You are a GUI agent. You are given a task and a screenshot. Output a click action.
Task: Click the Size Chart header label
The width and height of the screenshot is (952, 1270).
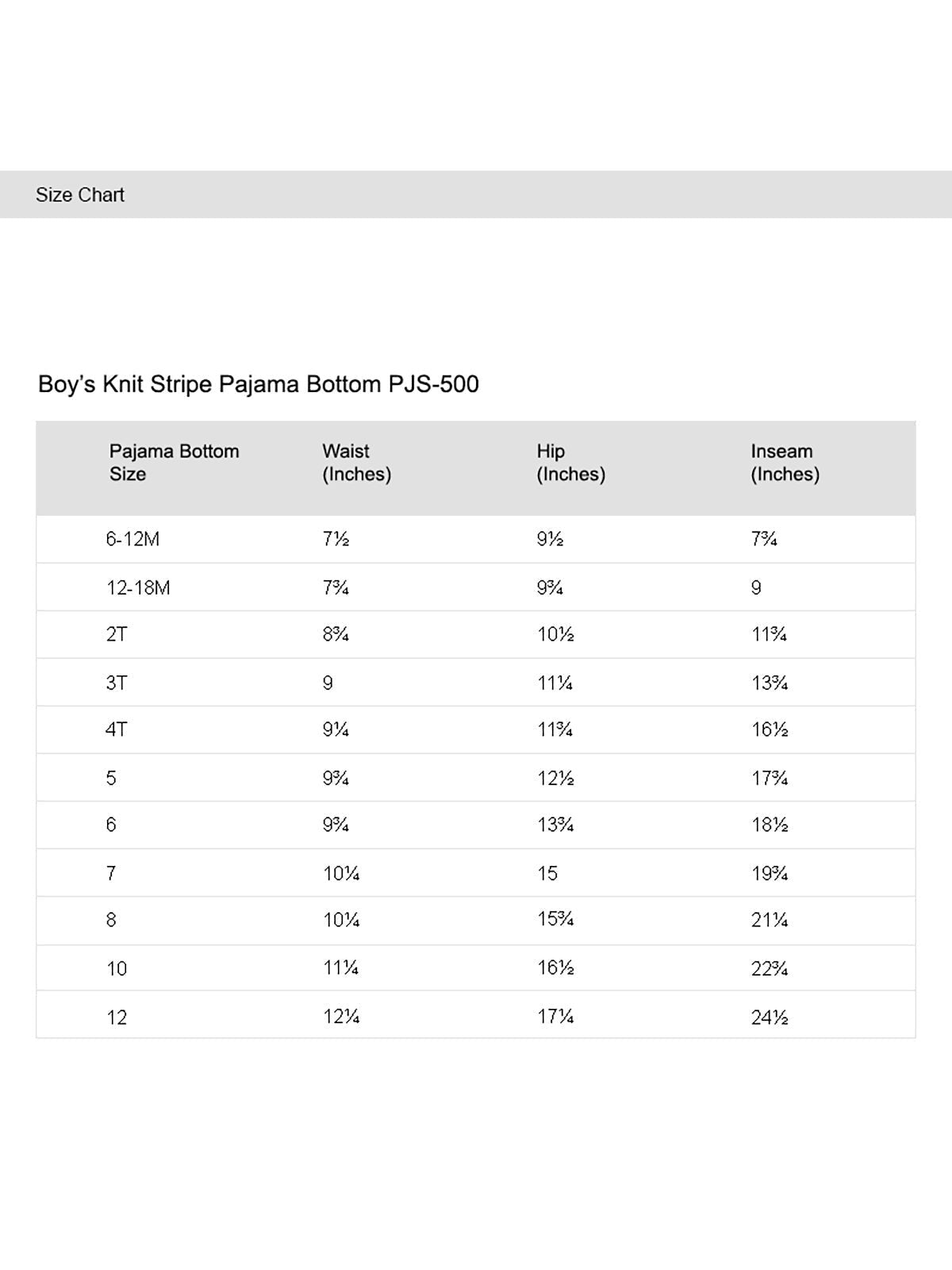80,194
